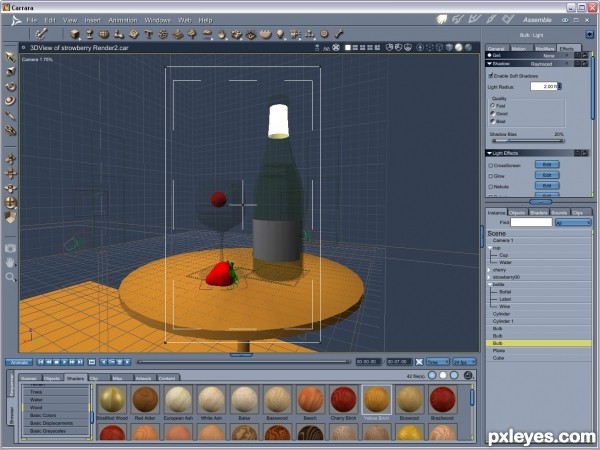Screen dimensions: 600x450
Task: Open the 24 fps dropdown
Action: click(464, 362)
